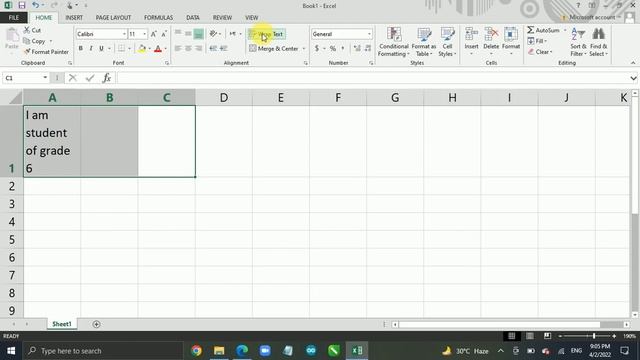Toggle Bold formatting
Image resolution: width=640 pixels, height=360 pixels.
coord(81,49)
